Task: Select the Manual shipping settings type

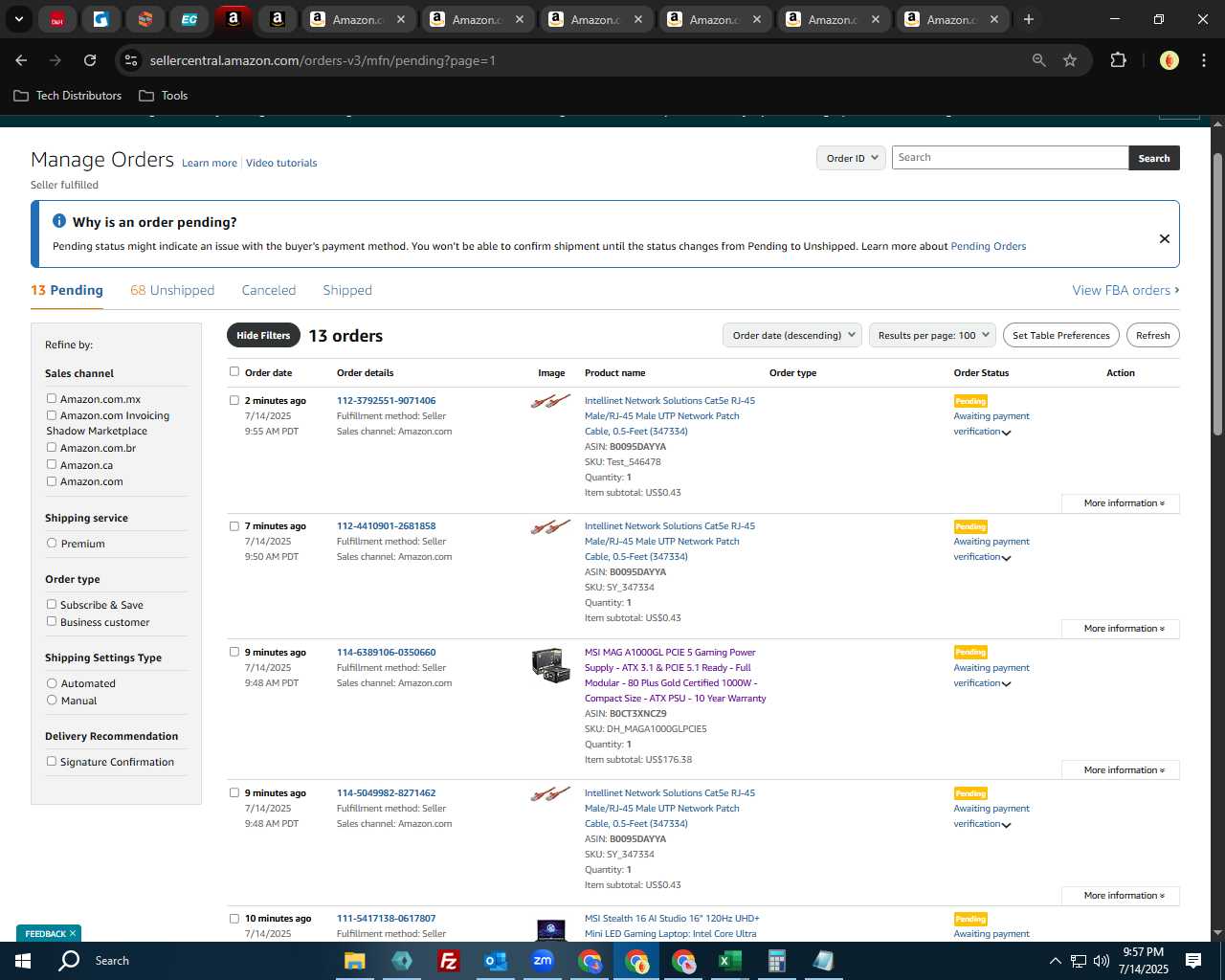Action: 52,700
